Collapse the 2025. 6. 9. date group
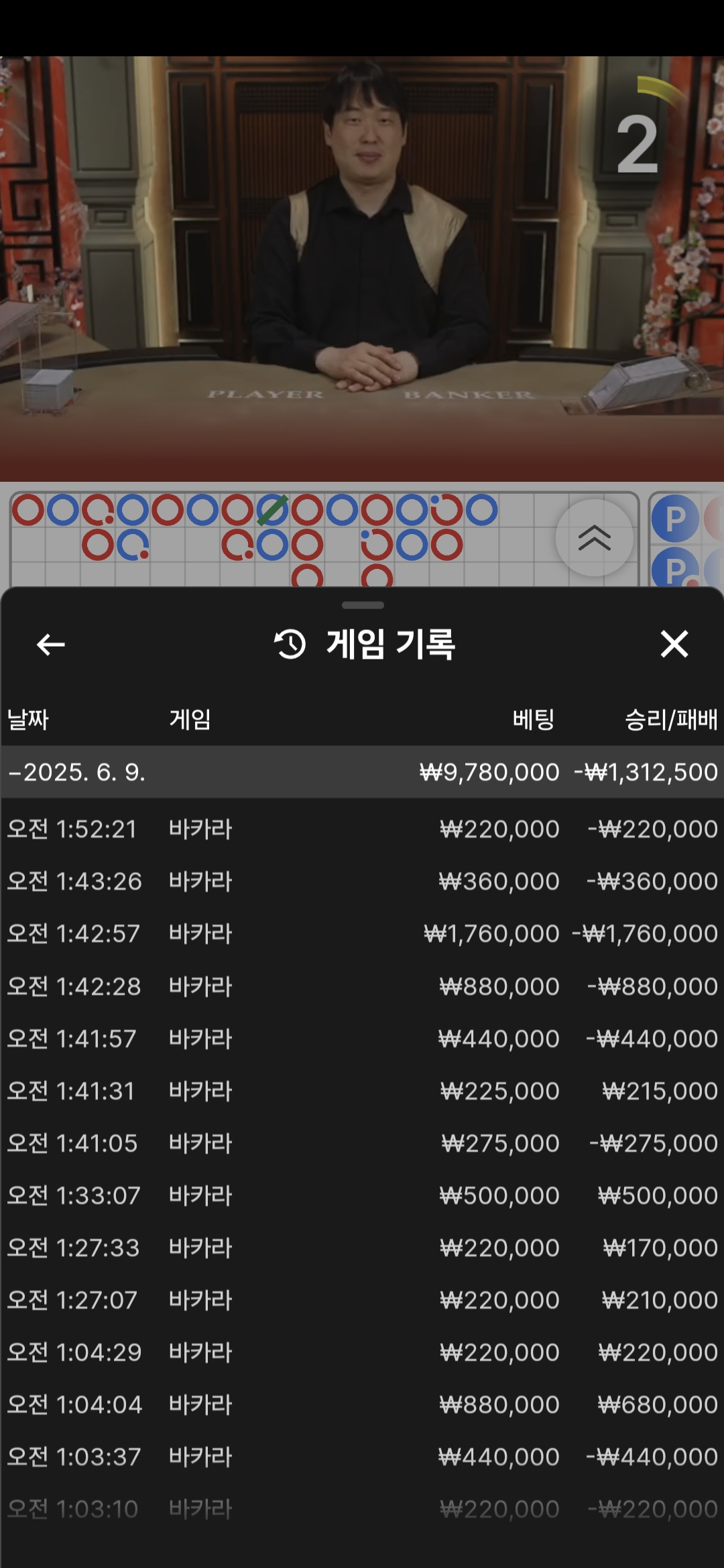Image resolution: width=724 pixels, height=1568 pixels. click(77, 772)
